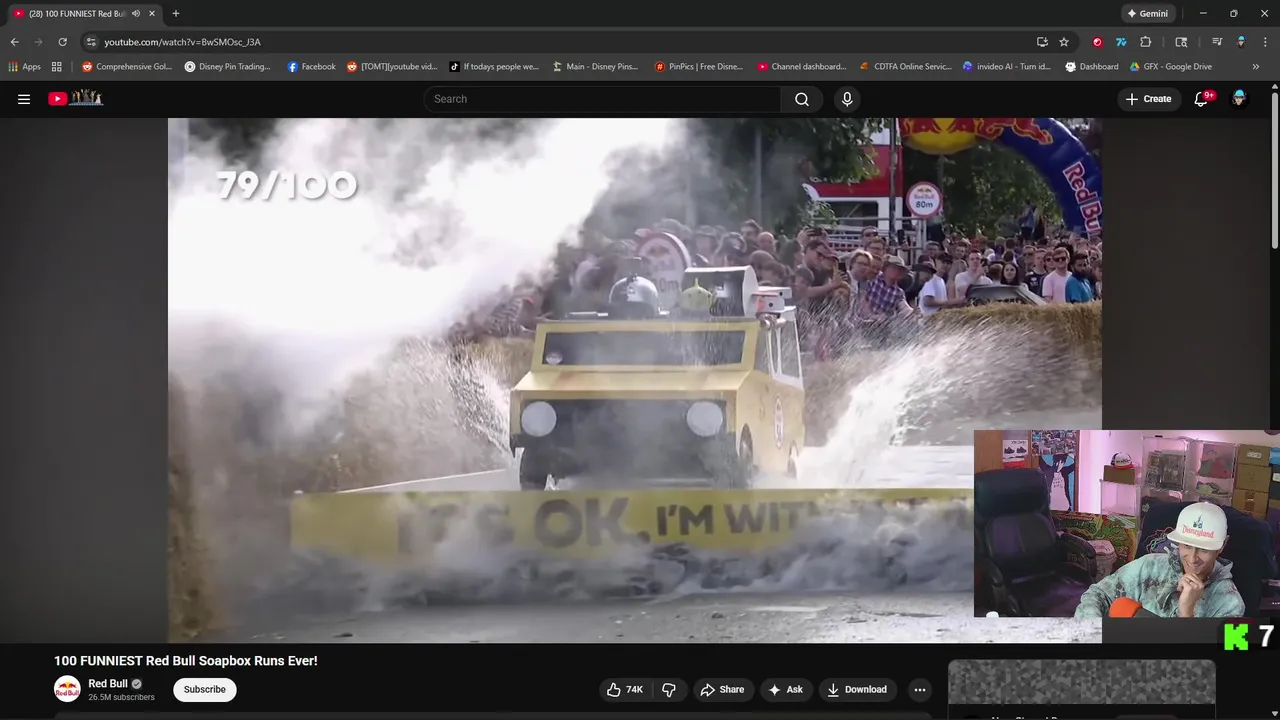Bookmark this page with star icon

coord(1064,42)
